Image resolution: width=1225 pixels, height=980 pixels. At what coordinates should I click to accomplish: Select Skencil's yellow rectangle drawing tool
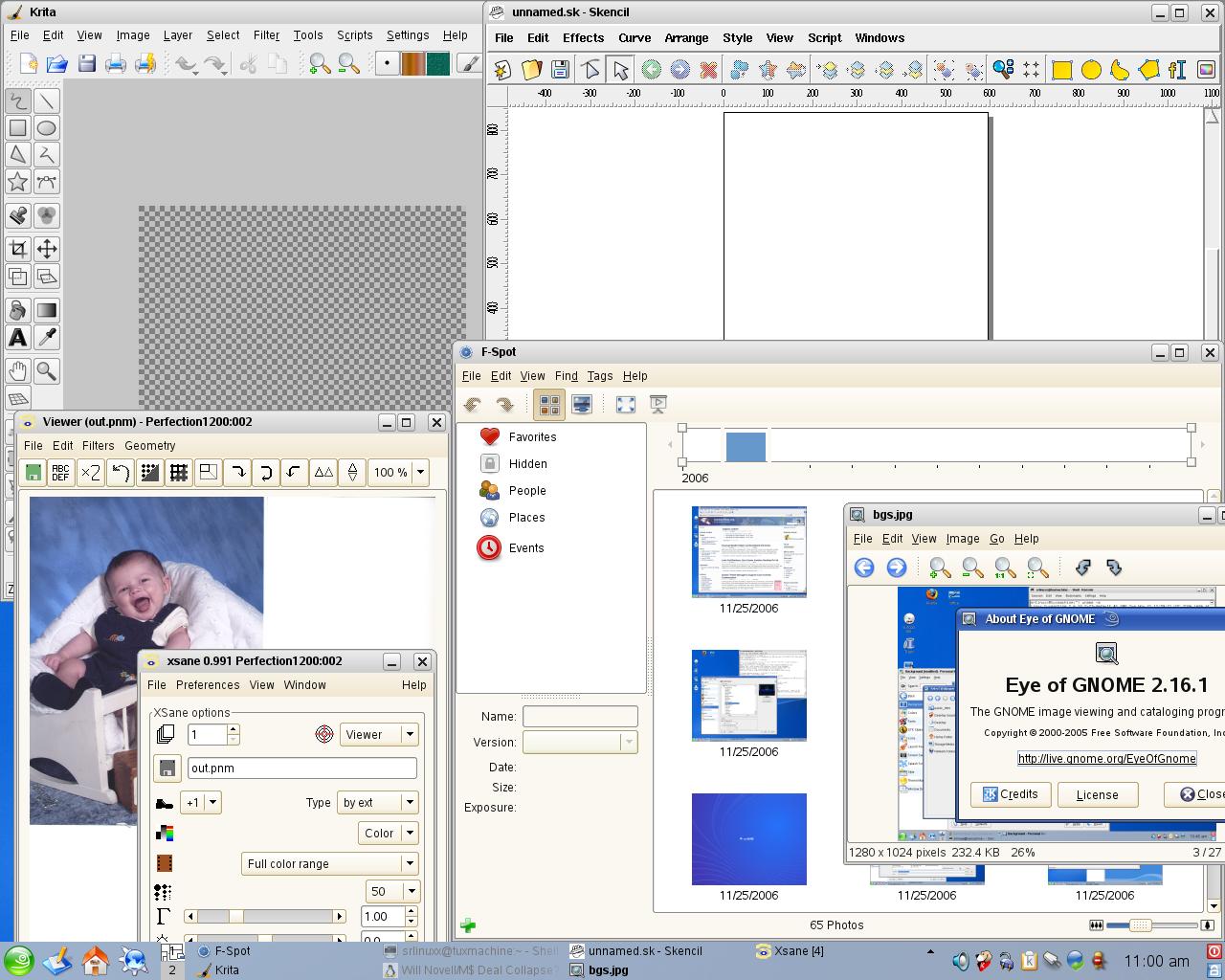click(1061, 70)
